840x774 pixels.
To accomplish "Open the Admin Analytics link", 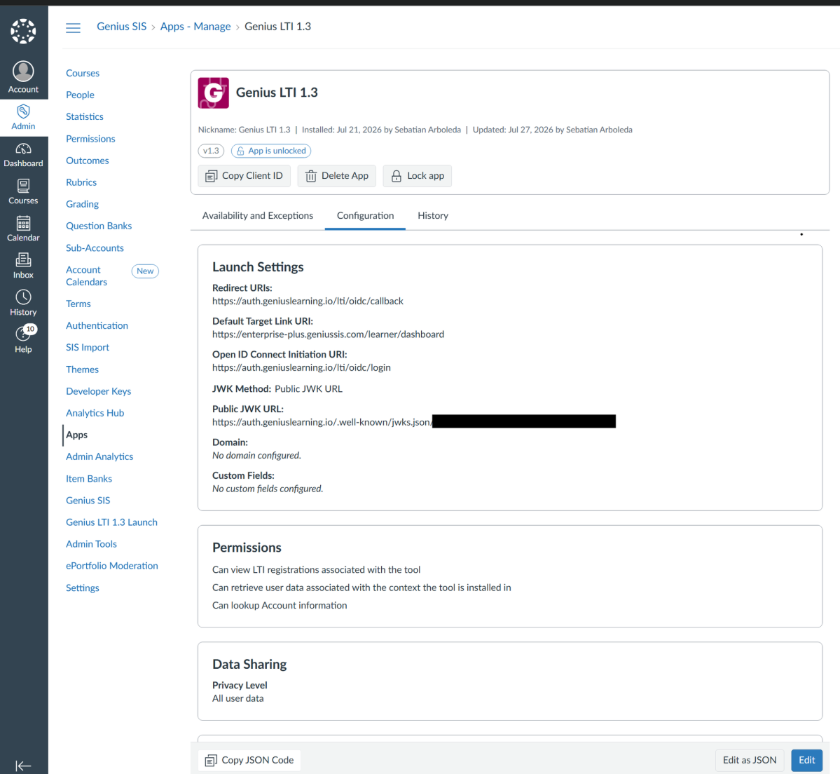I will (99, 457).
